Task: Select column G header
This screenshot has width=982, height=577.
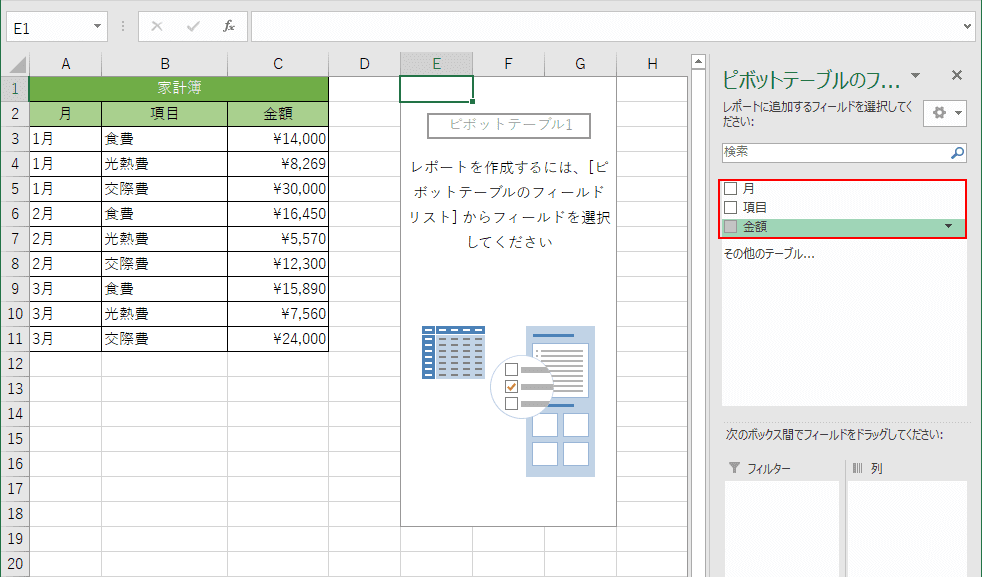Action: (580, 64)
